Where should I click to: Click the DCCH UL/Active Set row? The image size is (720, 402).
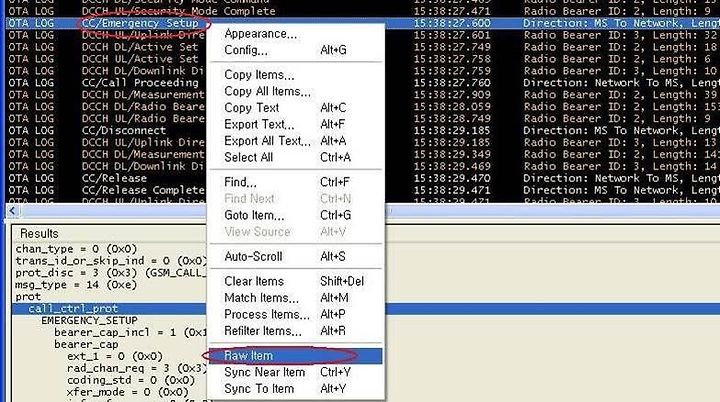coord(140,59)
